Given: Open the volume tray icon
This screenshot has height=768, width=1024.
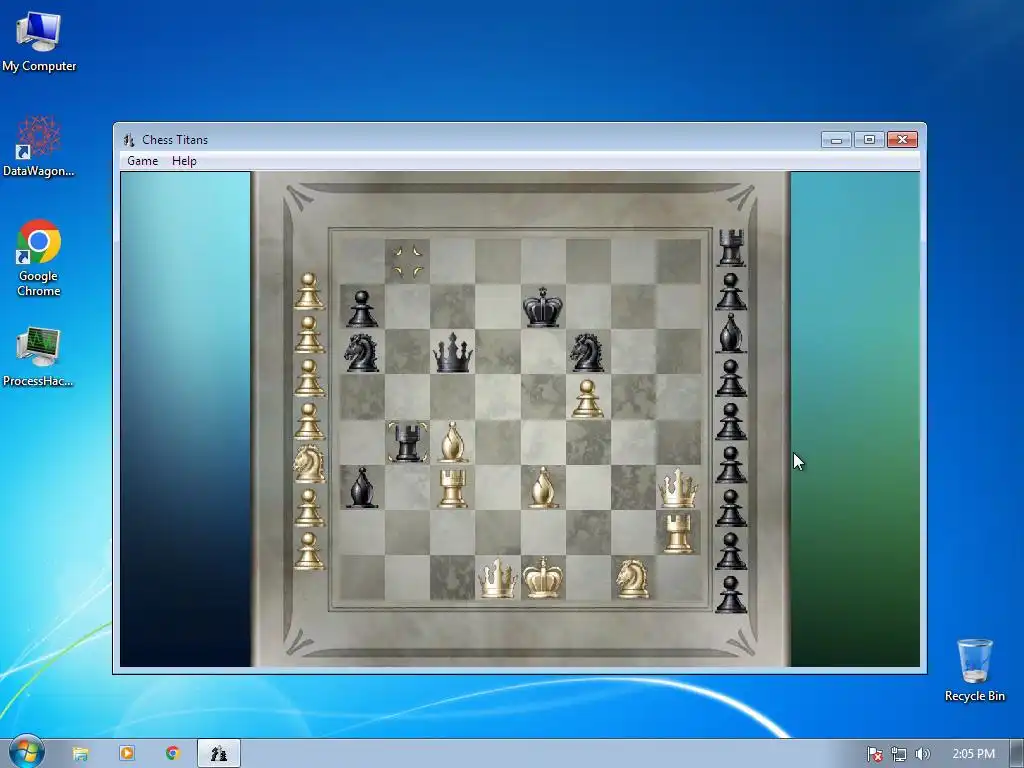Looking at the screenshot, I should [x=922, y=754].
